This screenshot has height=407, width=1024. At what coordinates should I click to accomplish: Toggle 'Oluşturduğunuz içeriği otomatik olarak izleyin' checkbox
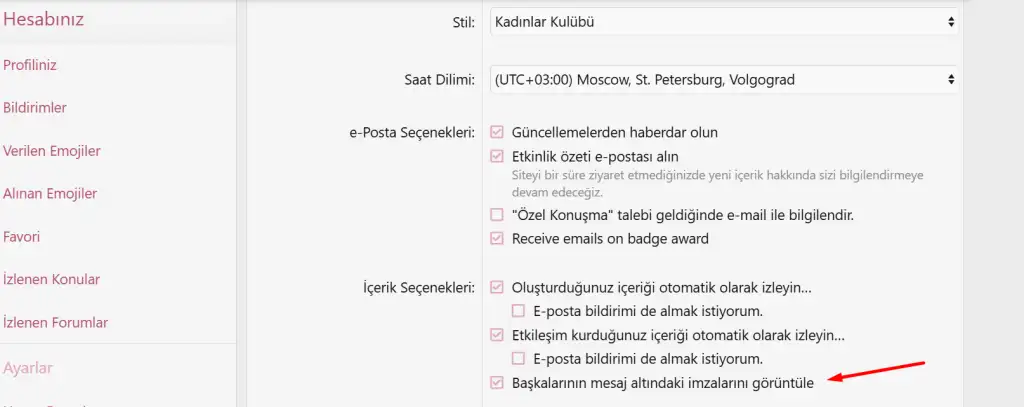click(497, 288)
